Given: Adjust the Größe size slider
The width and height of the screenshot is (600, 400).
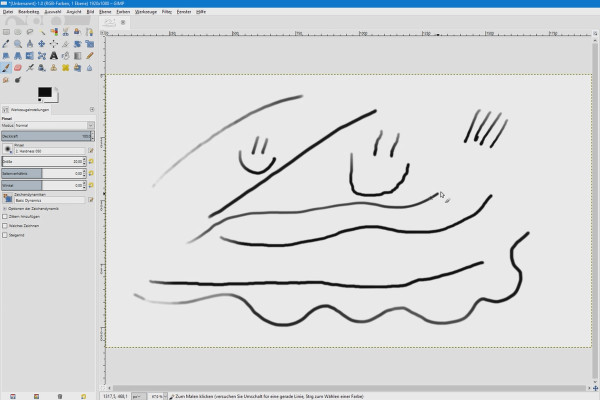Looking at the screenshot, I should (42, 162).
